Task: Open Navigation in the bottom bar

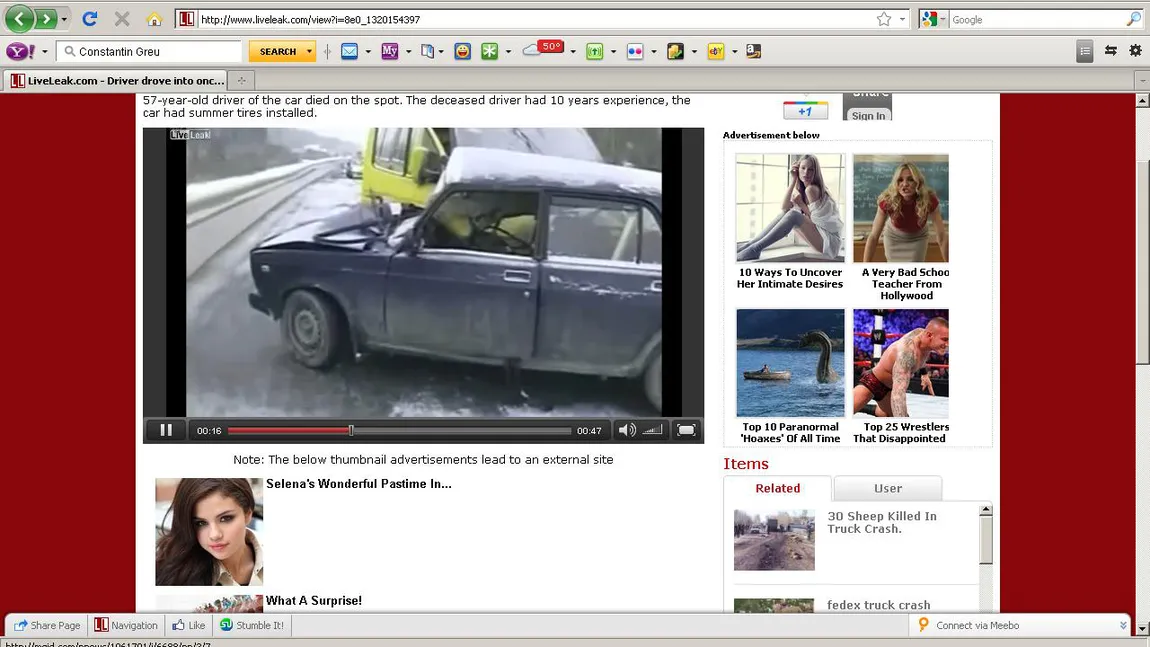Action: [126, 625]
